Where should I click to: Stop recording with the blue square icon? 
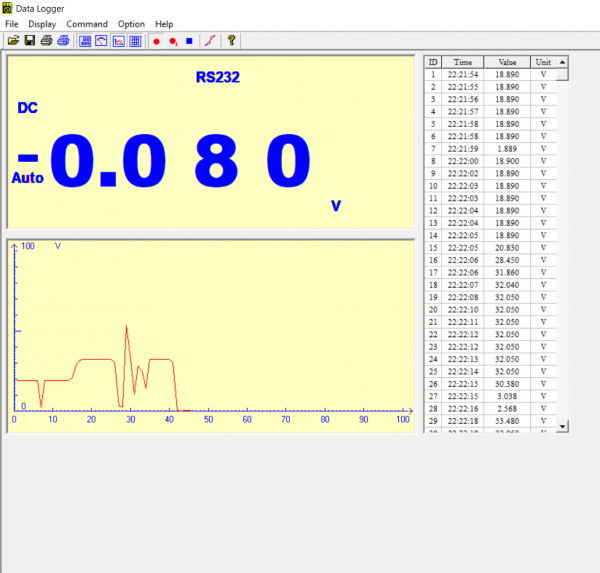pos(189,41)
